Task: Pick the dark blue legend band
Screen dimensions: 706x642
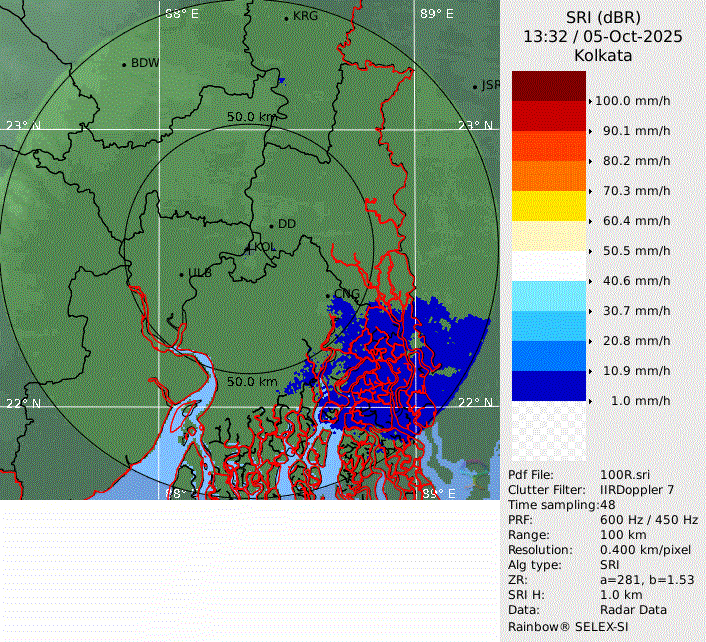Action: 548,386
